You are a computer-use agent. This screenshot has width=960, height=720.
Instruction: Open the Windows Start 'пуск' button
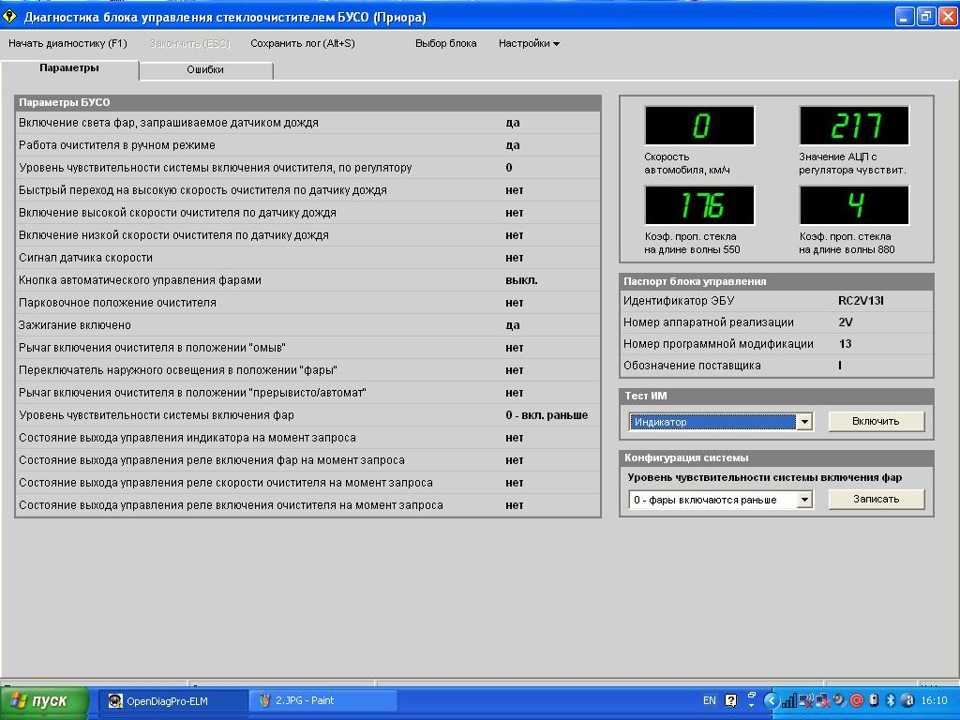click(43, 702)
